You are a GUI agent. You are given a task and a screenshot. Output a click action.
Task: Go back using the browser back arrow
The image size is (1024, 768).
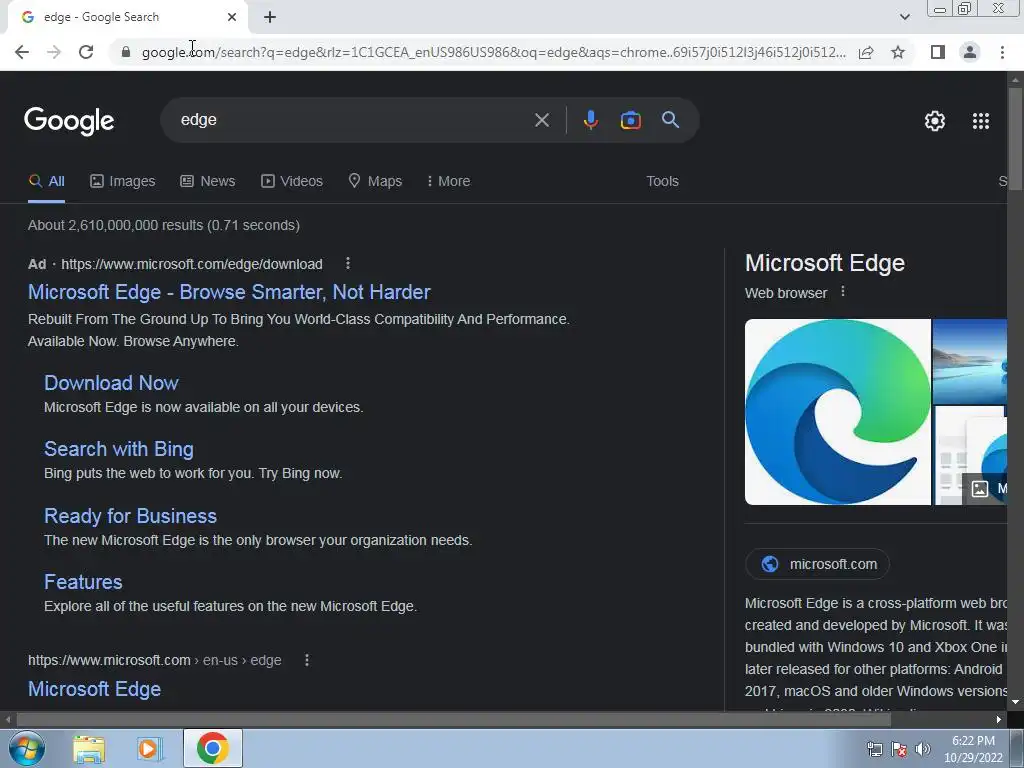(x=22, y=52)
